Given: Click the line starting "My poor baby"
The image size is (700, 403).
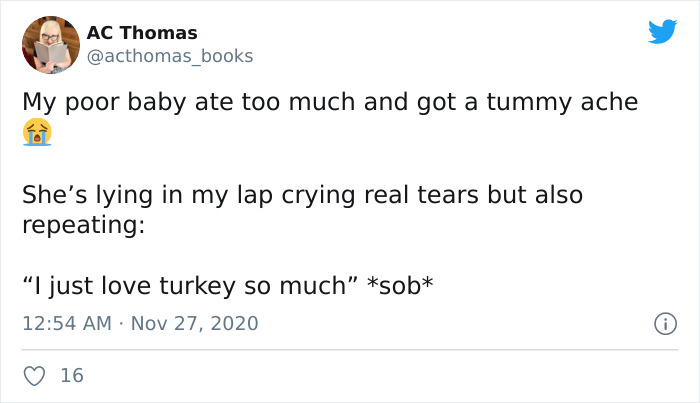Looking at the screenshot, I should 330,102.
